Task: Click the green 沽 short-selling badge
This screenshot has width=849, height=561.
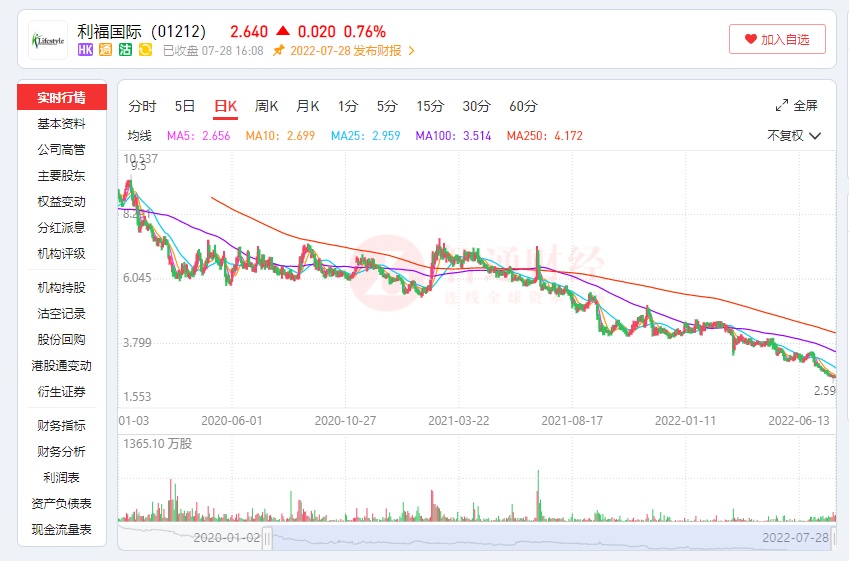Action: [125, 50]
